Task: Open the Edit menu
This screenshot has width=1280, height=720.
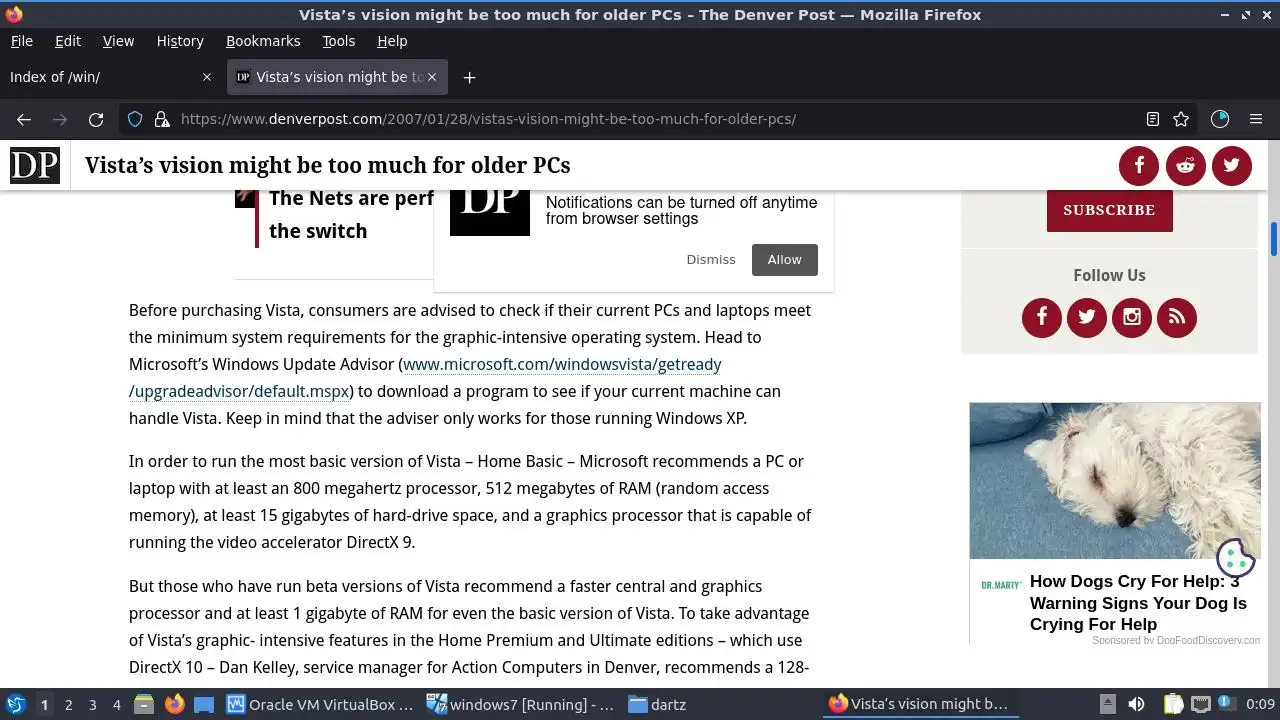Action: (68, 41)
